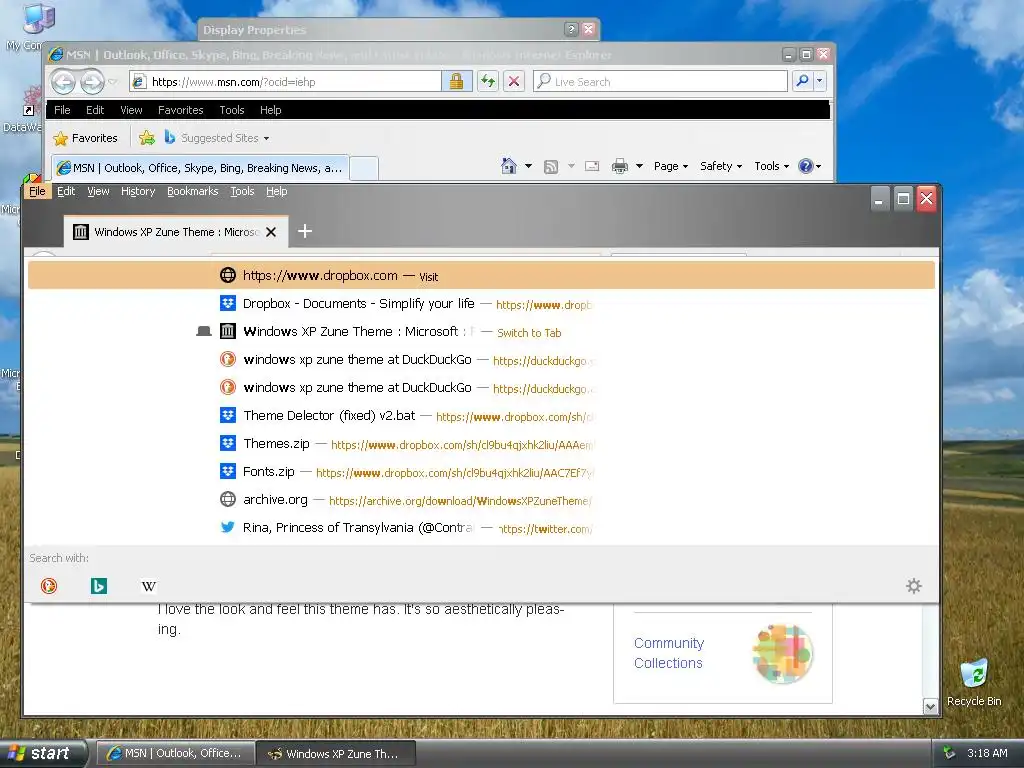Click the Print icon in IE command bar
Screen dimensions: 1024x768
pyautogui.click(x=620, y=167)
